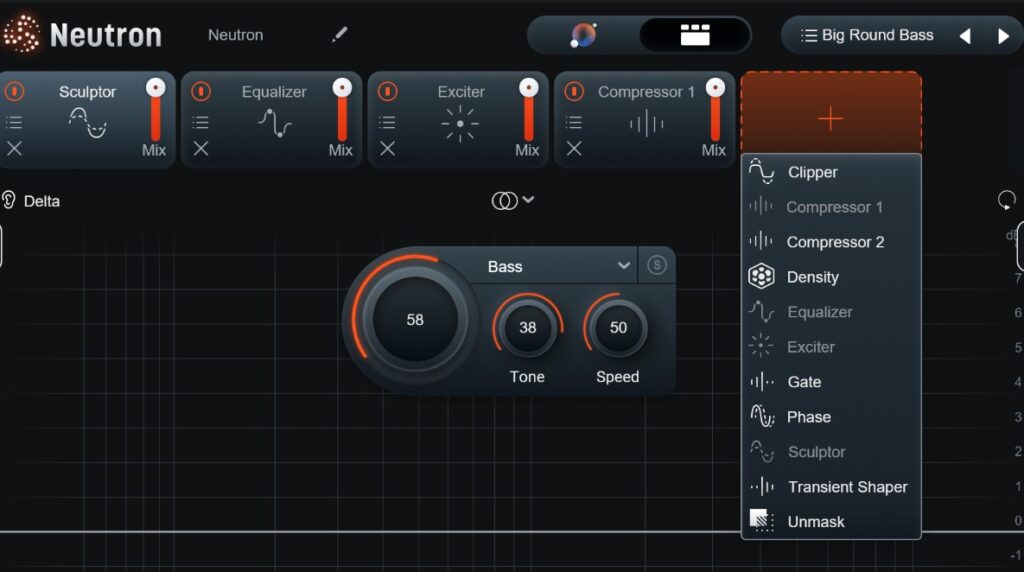Open the Big Round Bass preset browser
1024x572 pixels.
click(x=866, y=35)
